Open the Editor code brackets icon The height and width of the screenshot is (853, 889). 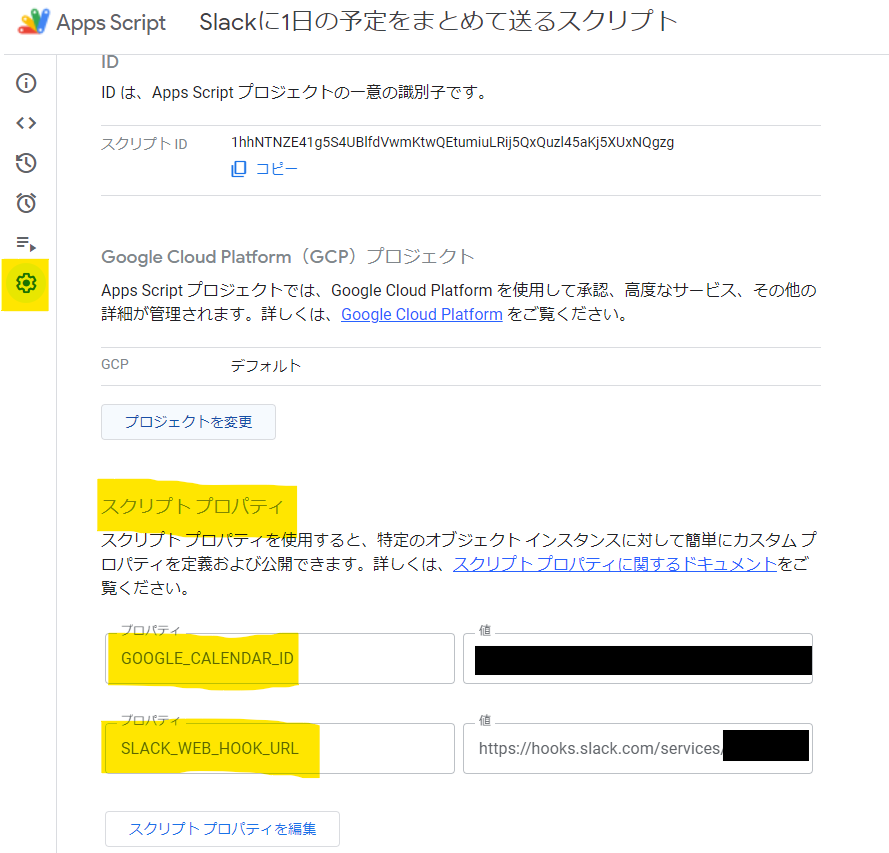tap(26, 123)
